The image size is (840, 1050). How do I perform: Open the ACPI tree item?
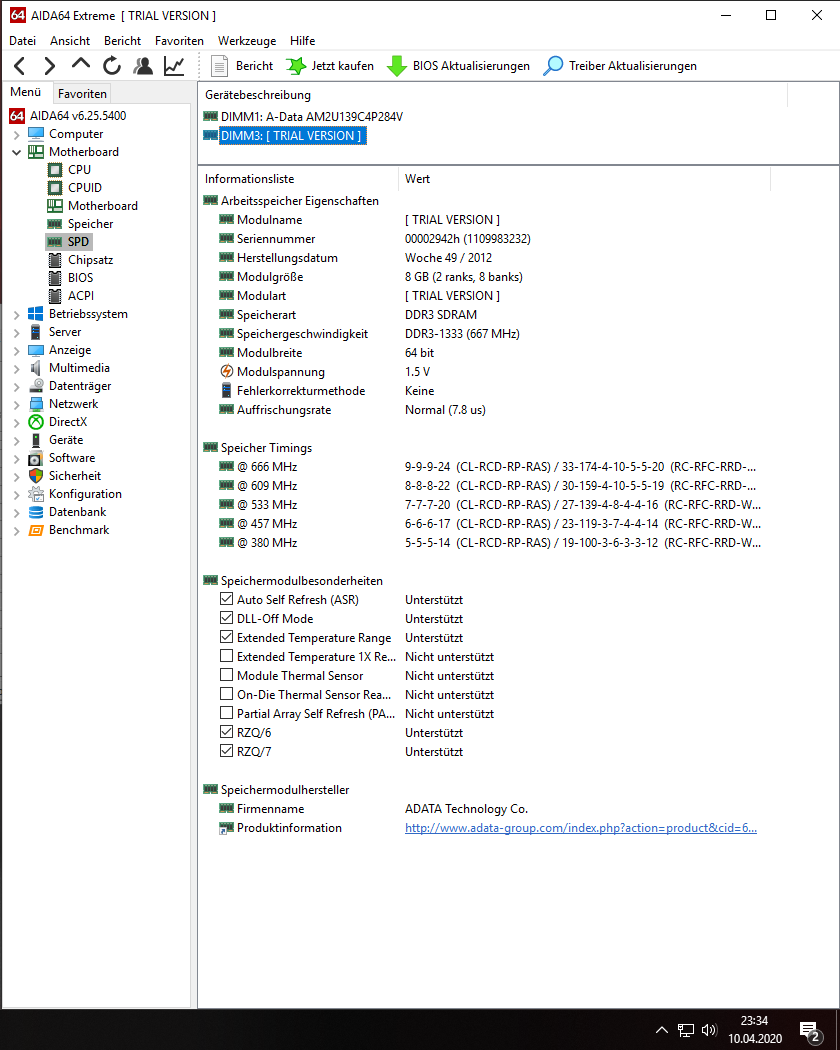80,296
